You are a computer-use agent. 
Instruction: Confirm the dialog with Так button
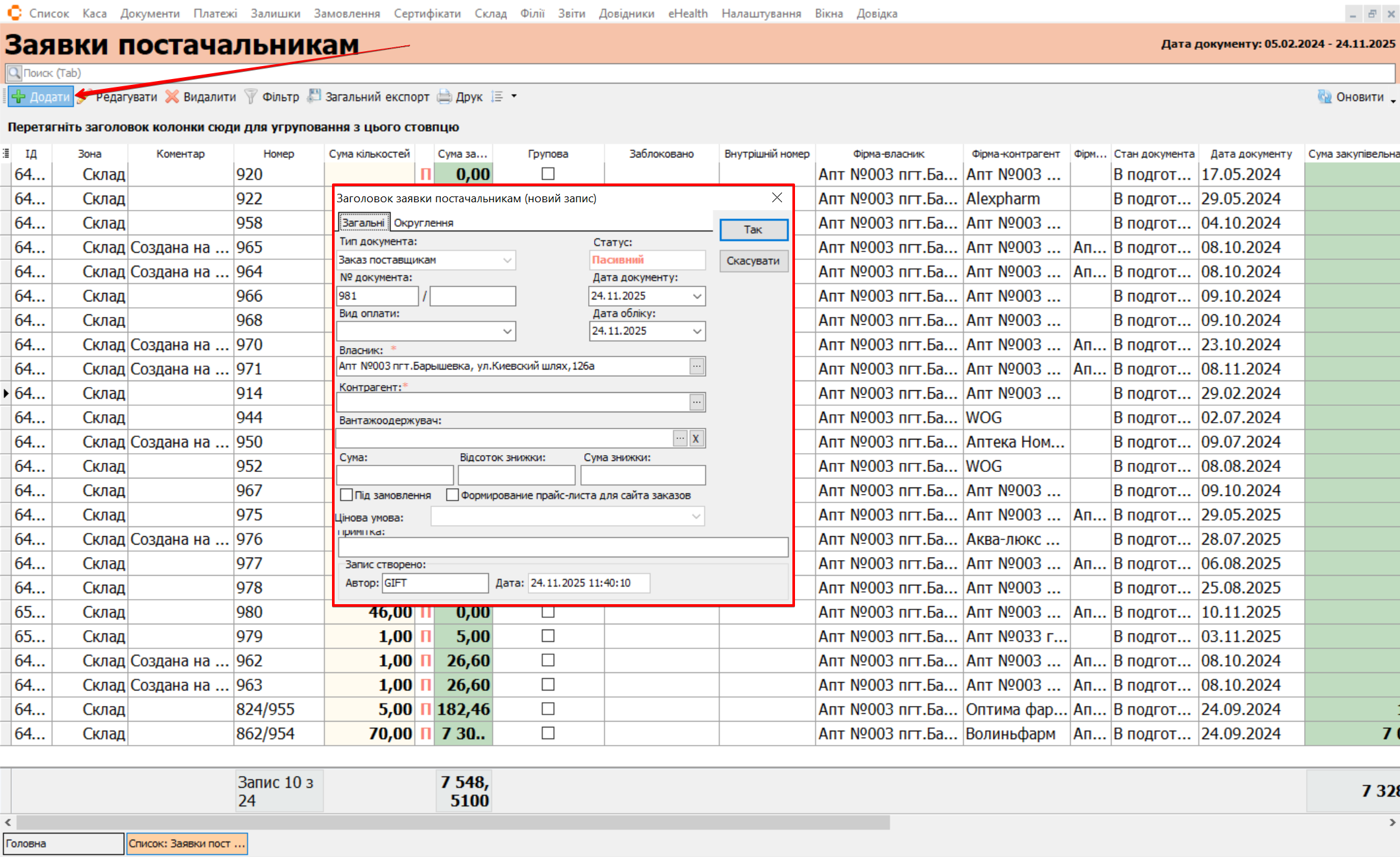(753, 229)
